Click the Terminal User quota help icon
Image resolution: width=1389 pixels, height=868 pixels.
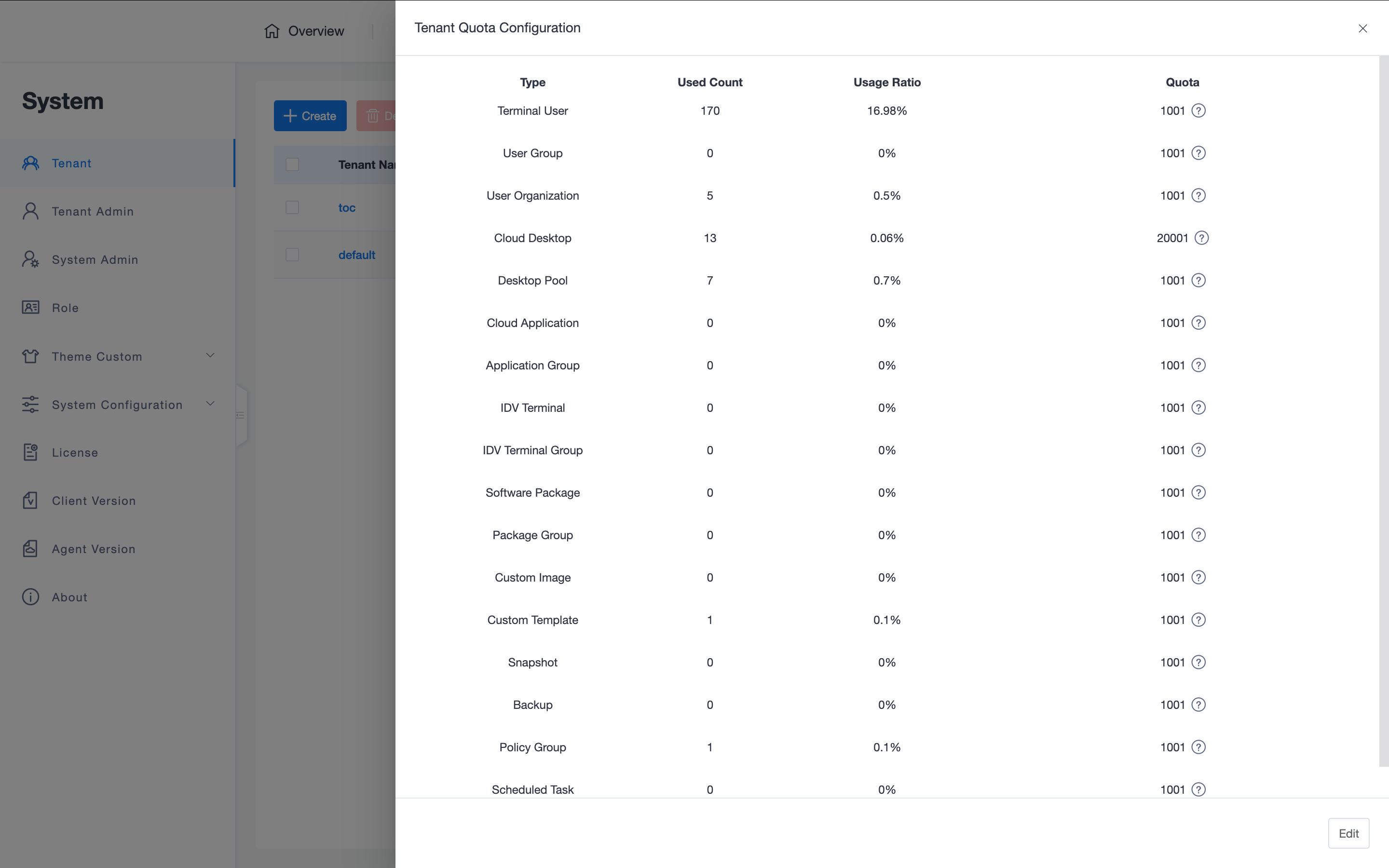coord(1198,111)
